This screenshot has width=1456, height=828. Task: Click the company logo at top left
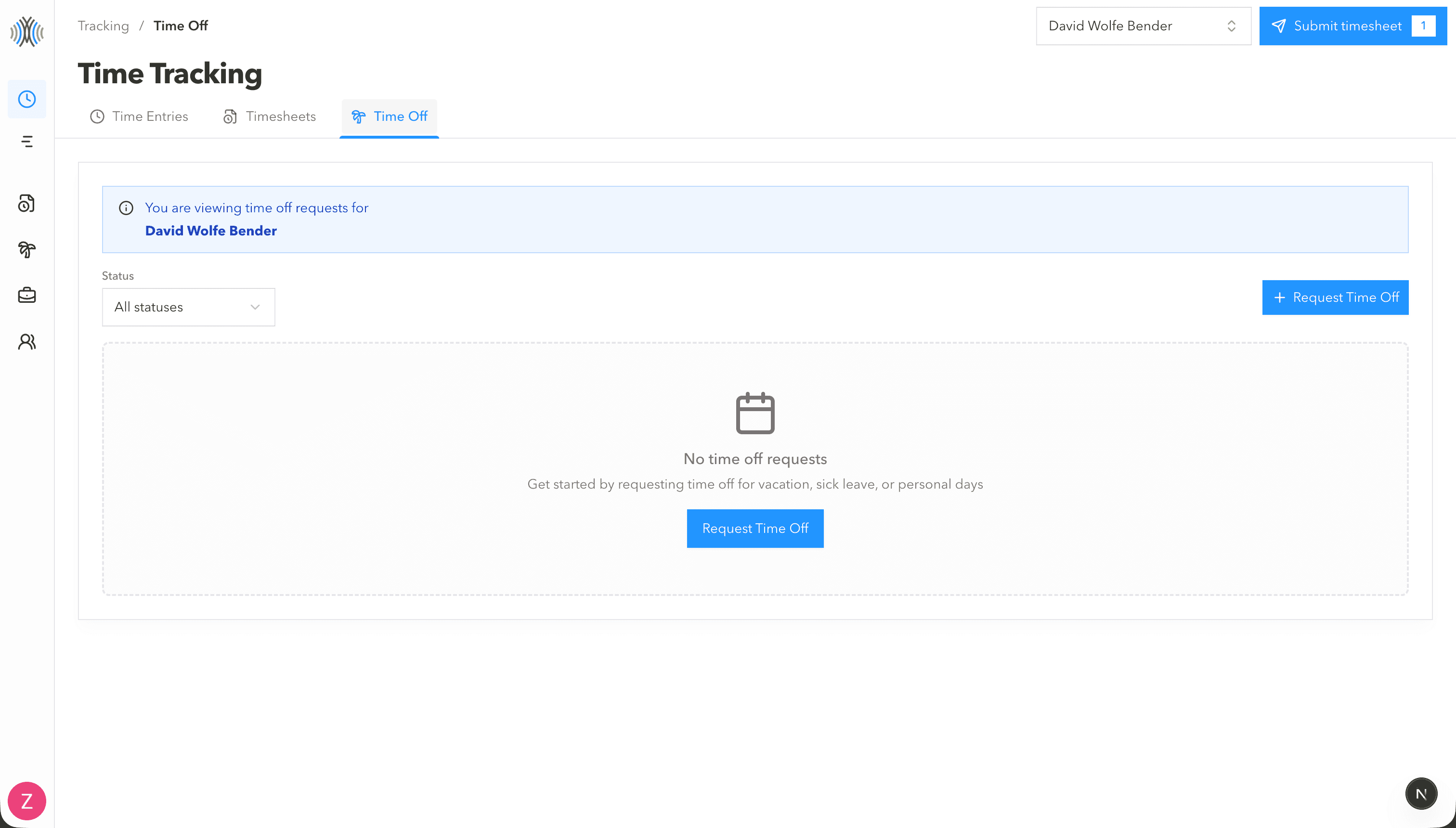pos(26,32)
